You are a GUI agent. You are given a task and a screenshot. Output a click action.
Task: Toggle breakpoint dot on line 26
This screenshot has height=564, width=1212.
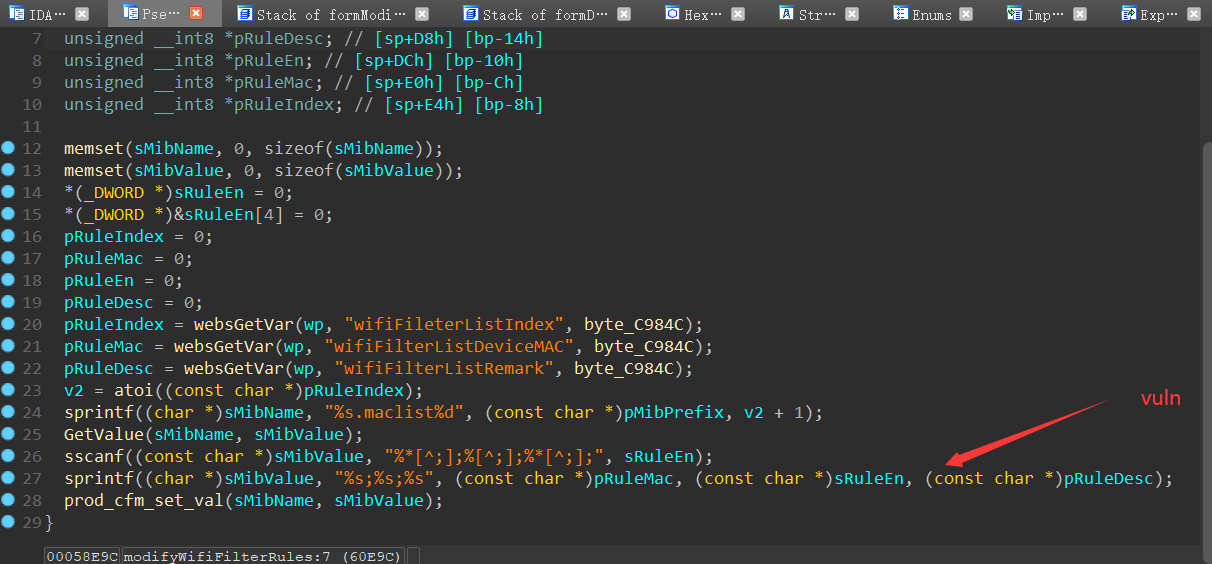click(8, 456)
